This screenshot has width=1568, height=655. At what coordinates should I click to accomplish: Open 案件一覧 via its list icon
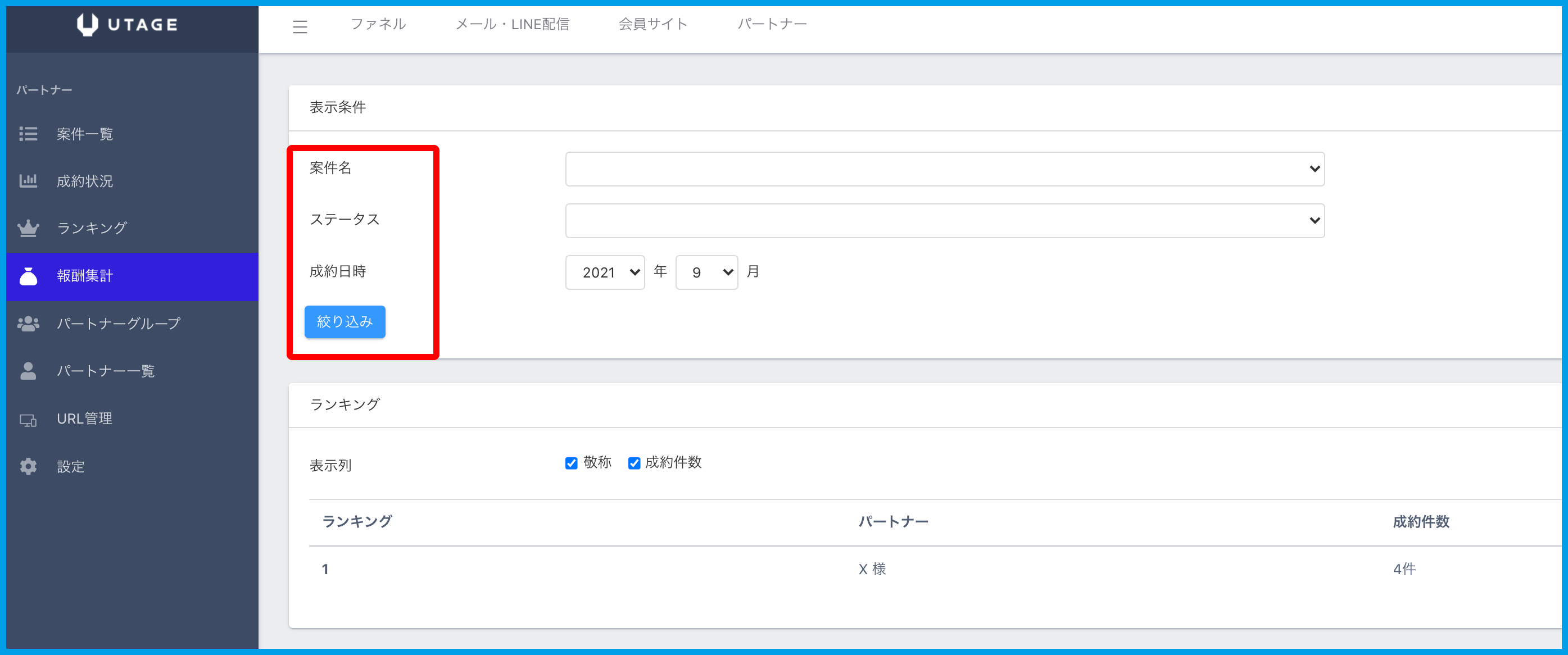pyautogui.click(x=28, y=134)
